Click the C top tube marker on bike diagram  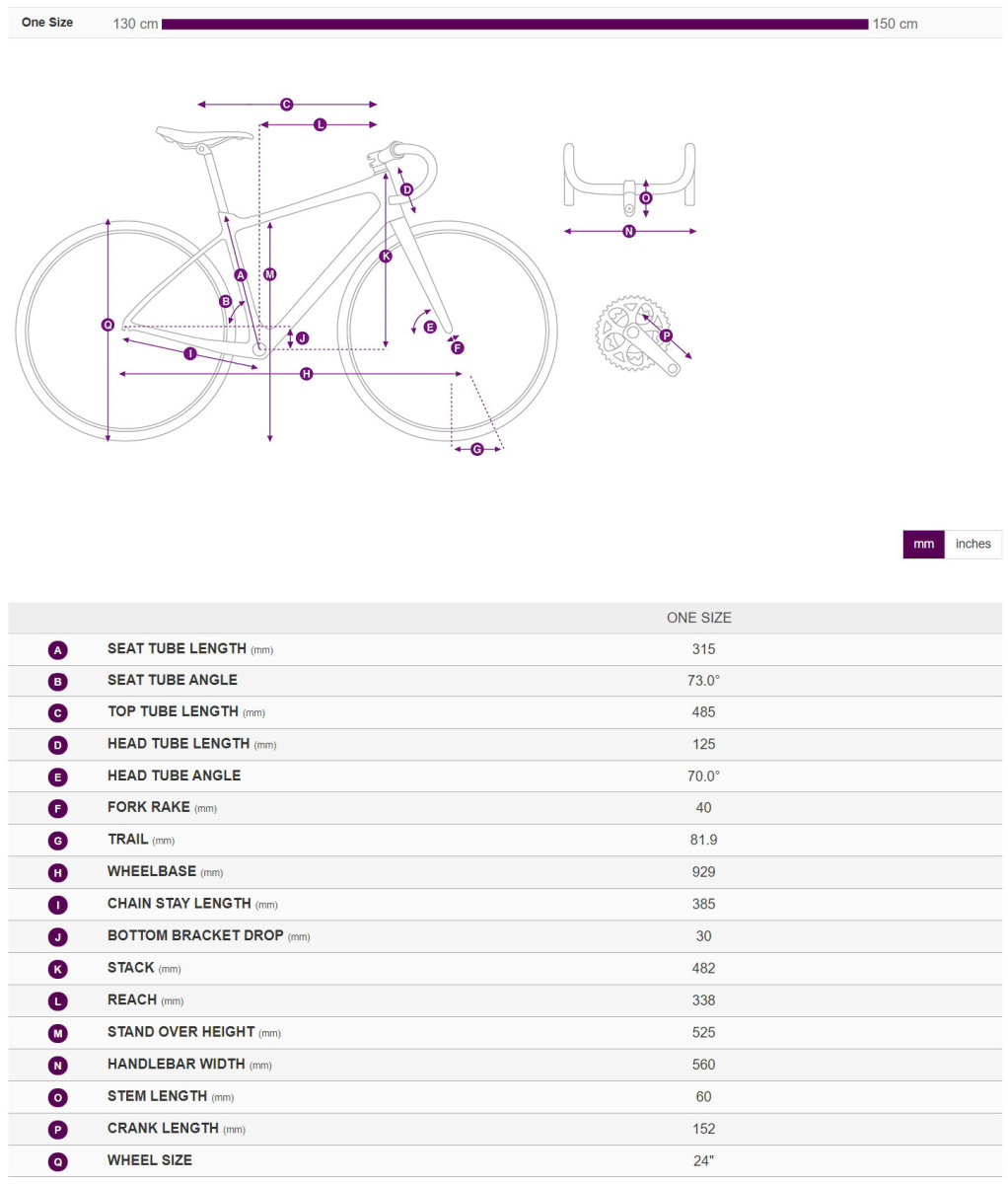tap(286, 104)
